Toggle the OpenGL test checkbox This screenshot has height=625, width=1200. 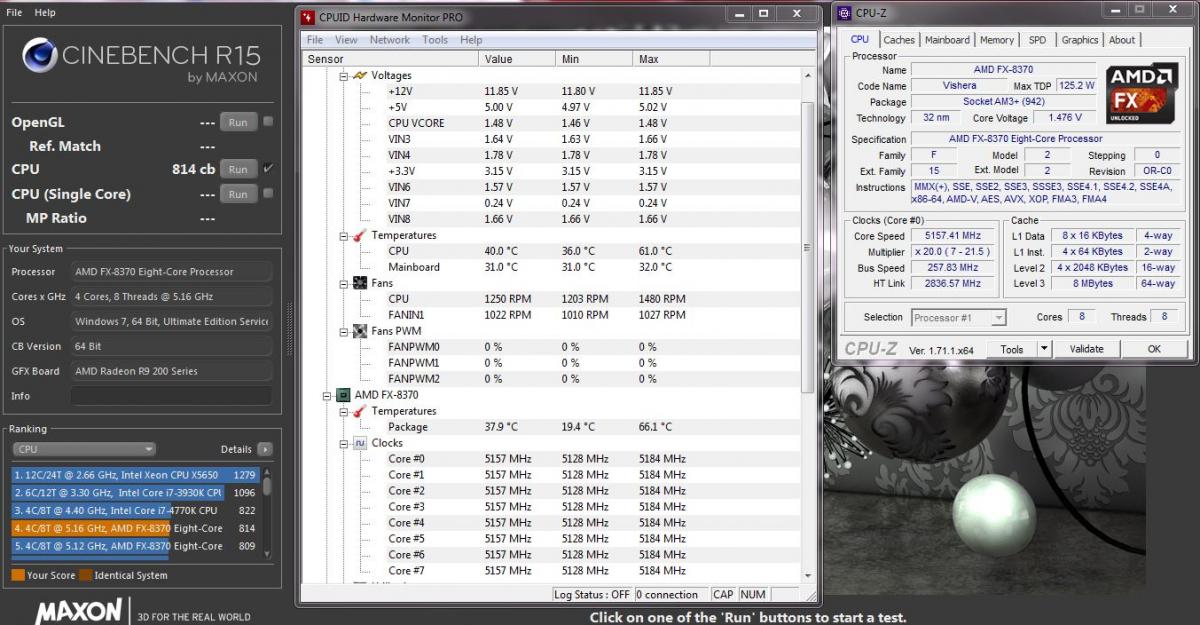click(268, 122)
